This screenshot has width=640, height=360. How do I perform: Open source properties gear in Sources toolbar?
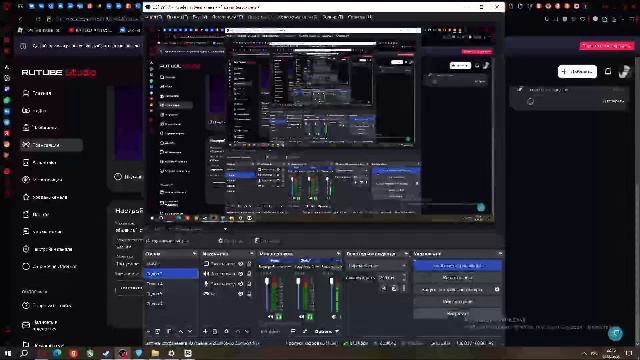coord(227,331)
